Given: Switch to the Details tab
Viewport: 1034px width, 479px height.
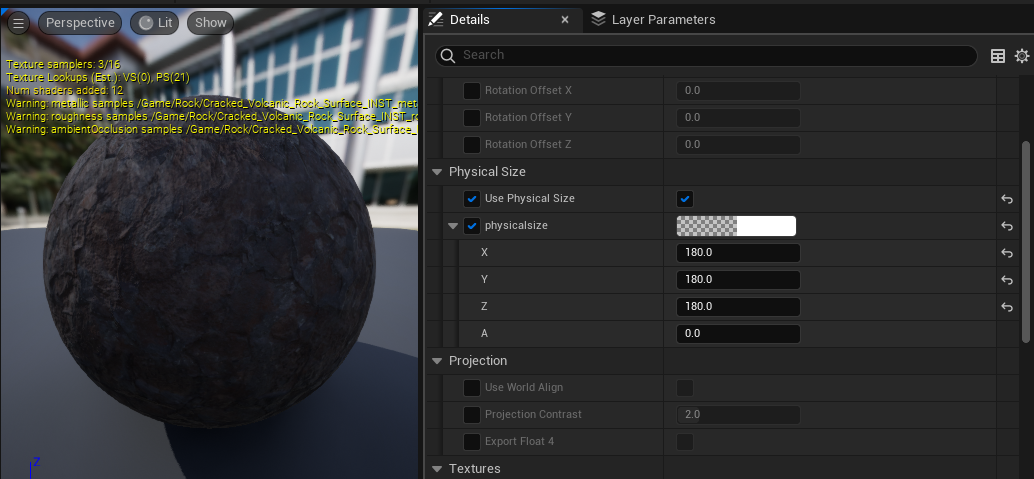Looking at the screenshot, I should (x=470, y=20).
